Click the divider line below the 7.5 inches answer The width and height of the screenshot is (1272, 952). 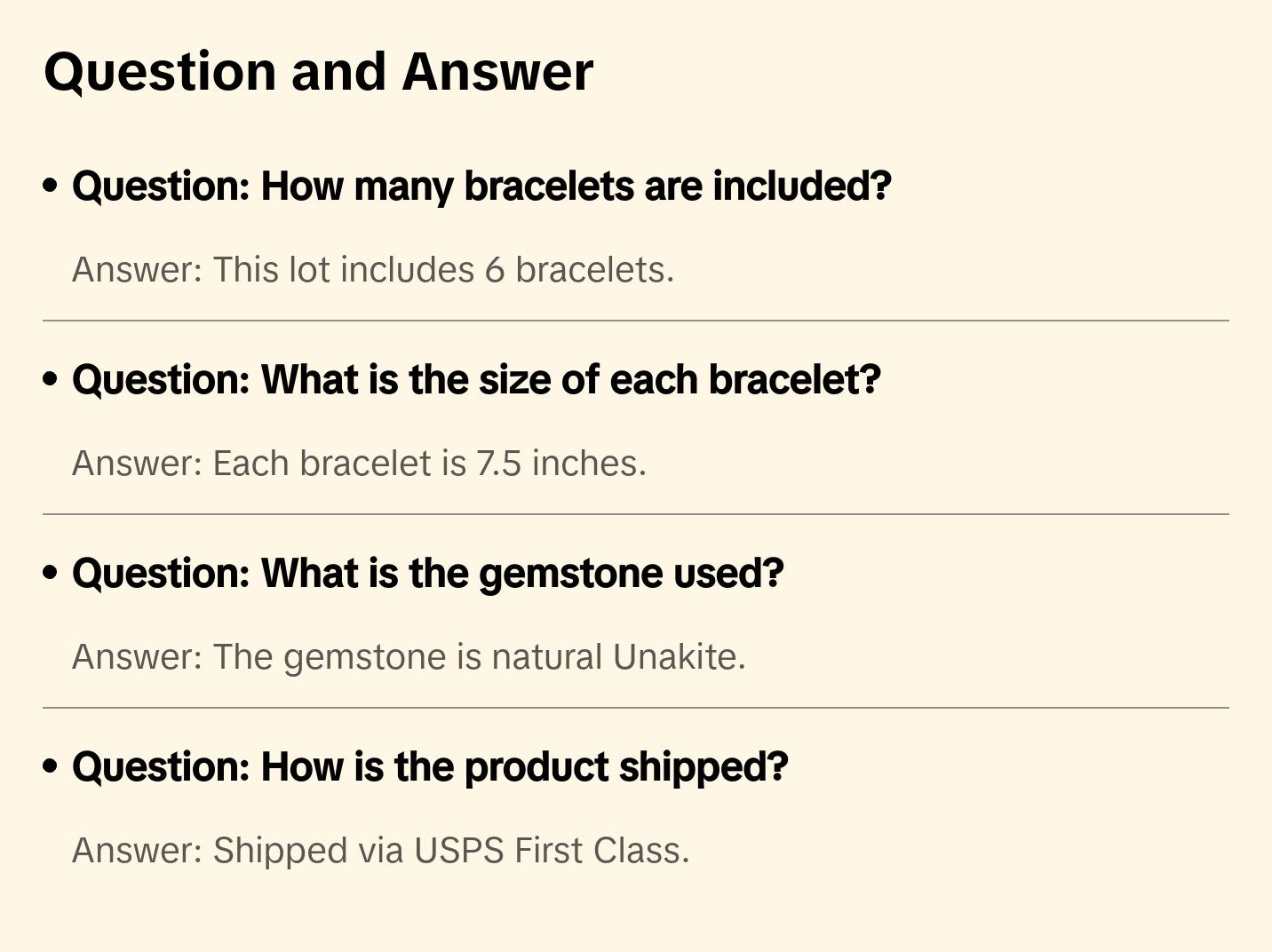point(636,514)
